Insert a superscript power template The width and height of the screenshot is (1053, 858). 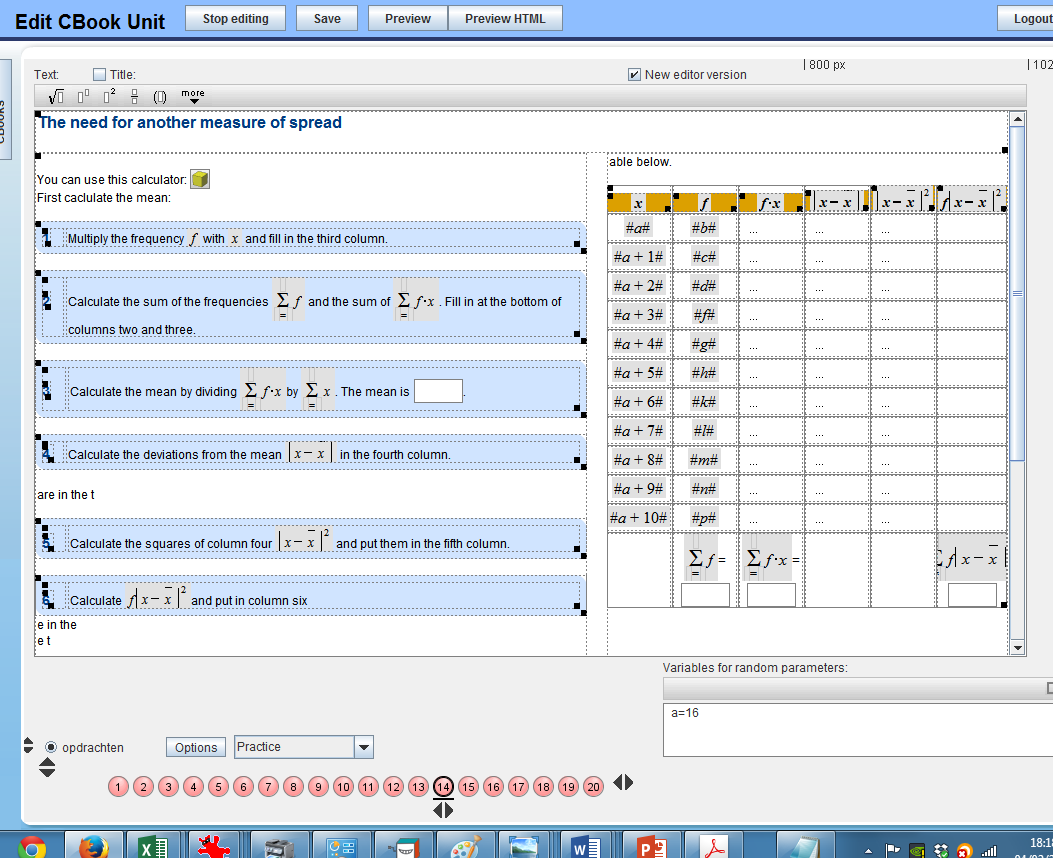84,96
